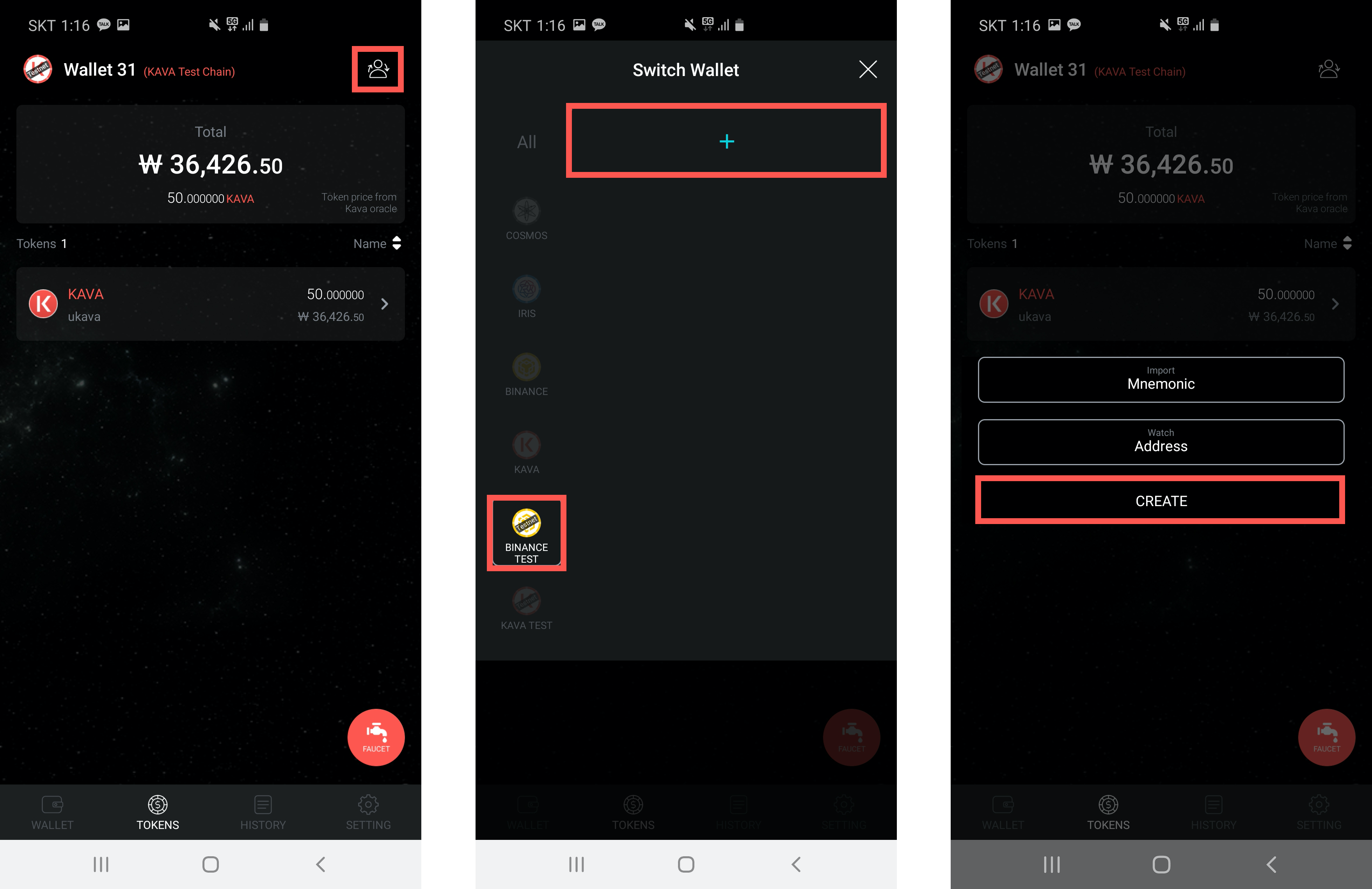Image resolution: width=1372 pixels, height=889 pixels.
Task: Tap the KAVA TEST chain icon
Action: pyautogui.click(x=527, y=601)
